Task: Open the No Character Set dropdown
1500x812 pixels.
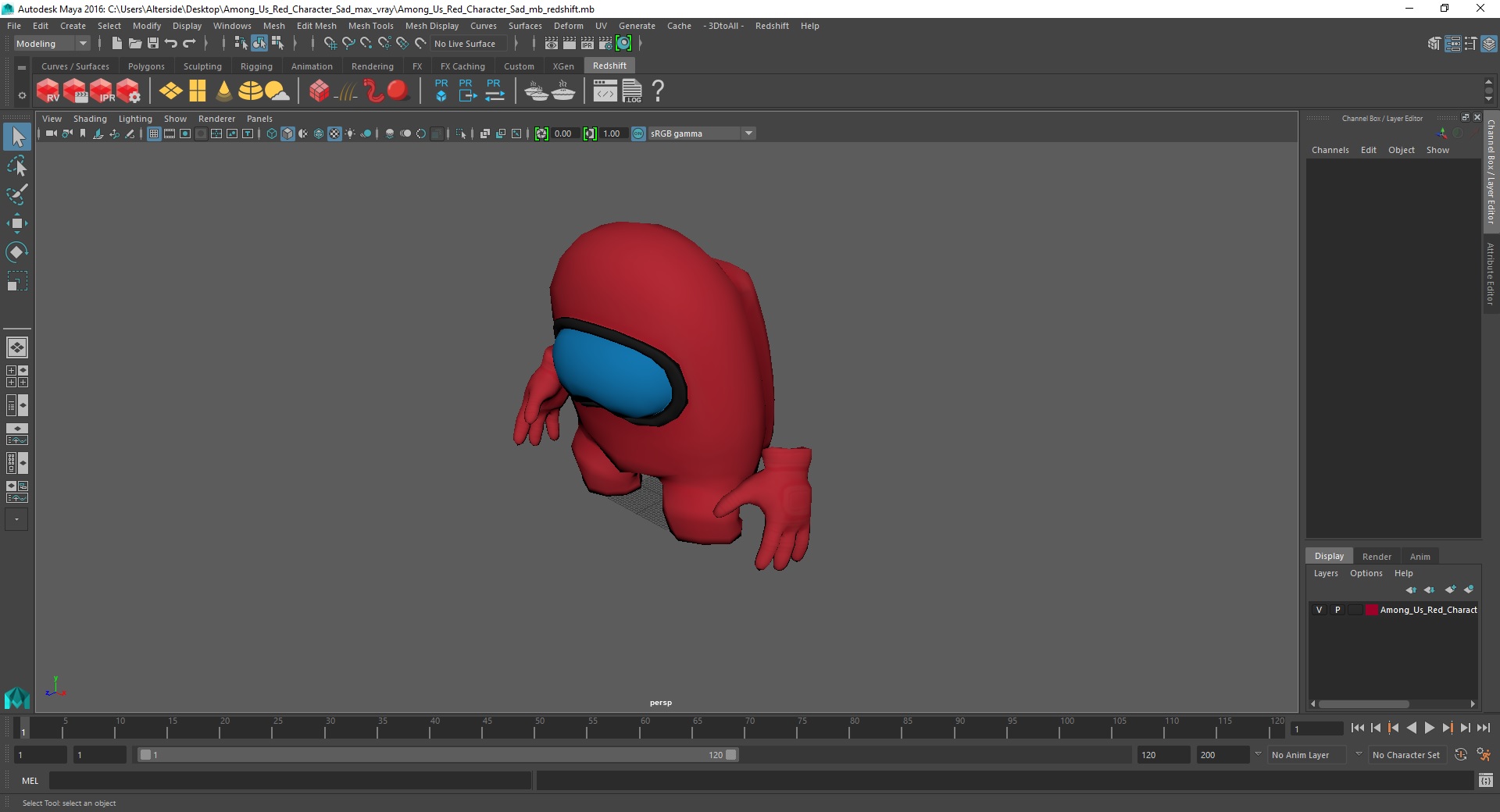Action: (1408, 755)
